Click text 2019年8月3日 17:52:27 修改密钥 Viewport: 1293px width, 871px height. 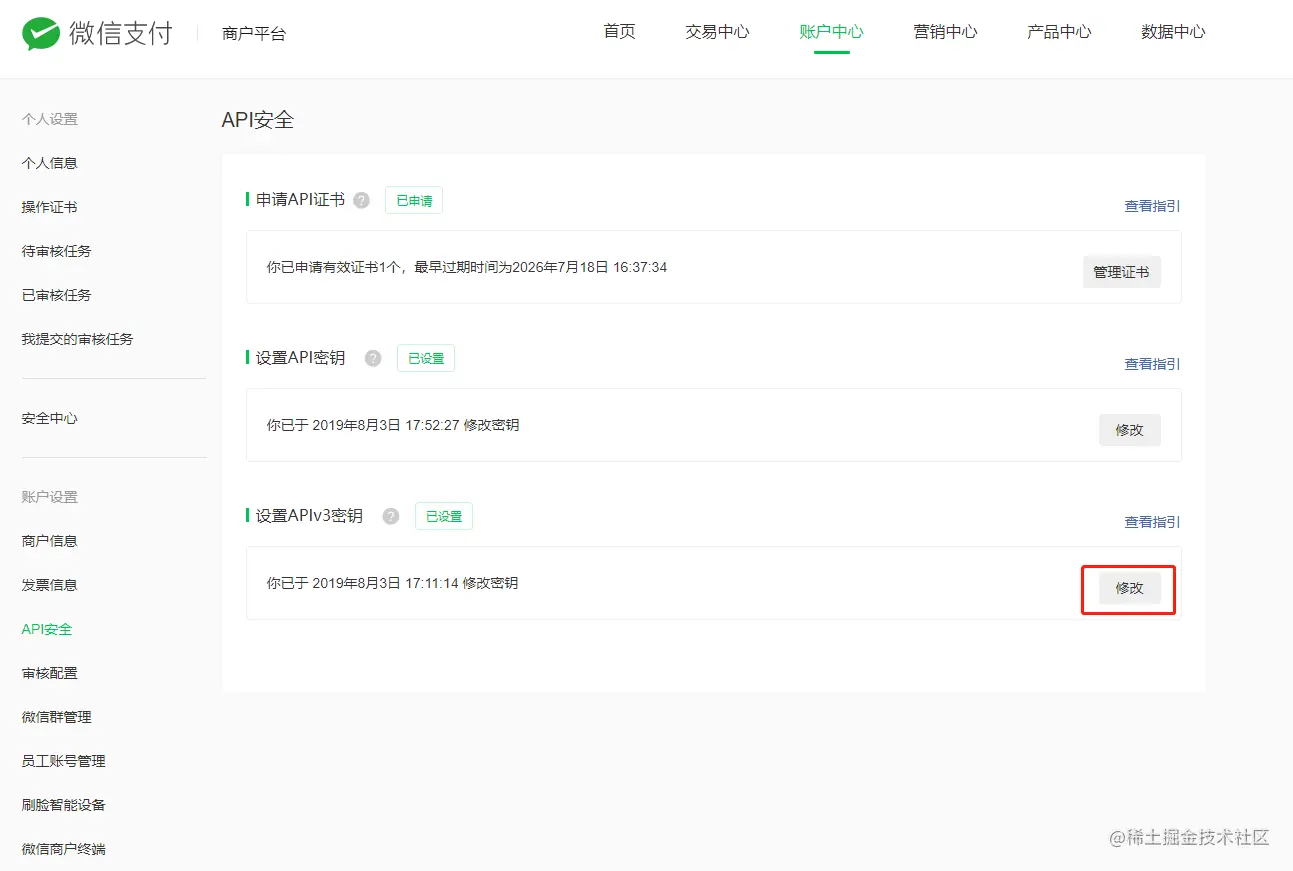coord(416,425)
